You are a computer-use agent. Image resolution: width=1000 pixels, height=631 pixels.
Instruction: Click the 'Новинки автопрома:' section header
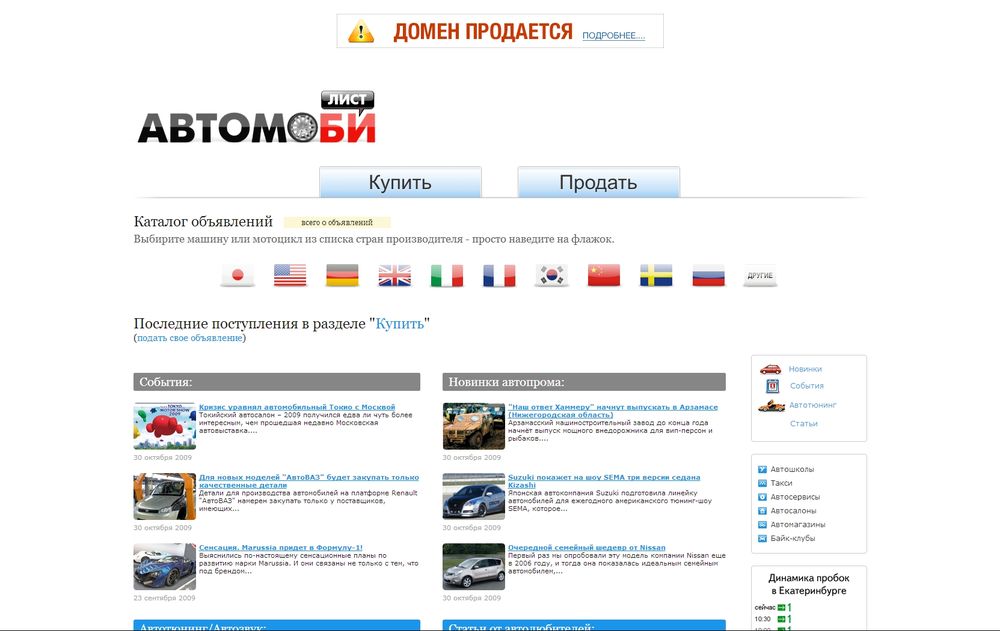pyautogui.click(x=584, y=382)
